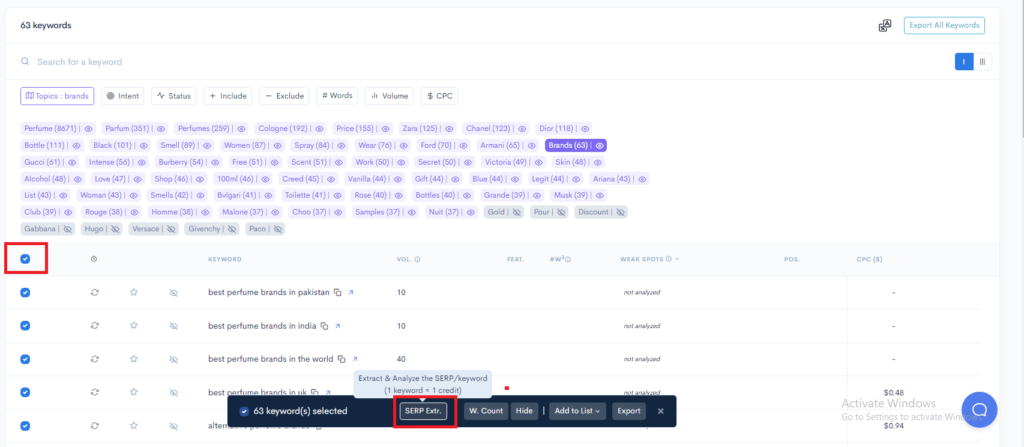Click Hide in the selection bar
This screenshot has height=447, width=1024.
524,411
